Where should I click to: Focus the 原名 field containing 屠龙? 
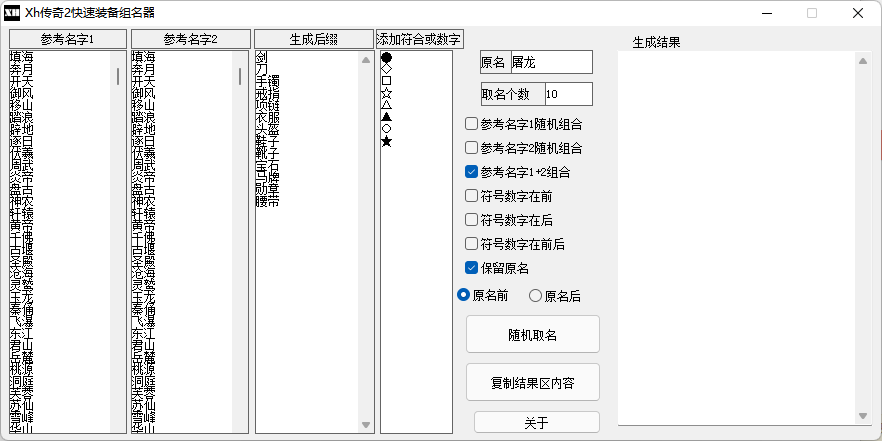click(x=551, y=62)
